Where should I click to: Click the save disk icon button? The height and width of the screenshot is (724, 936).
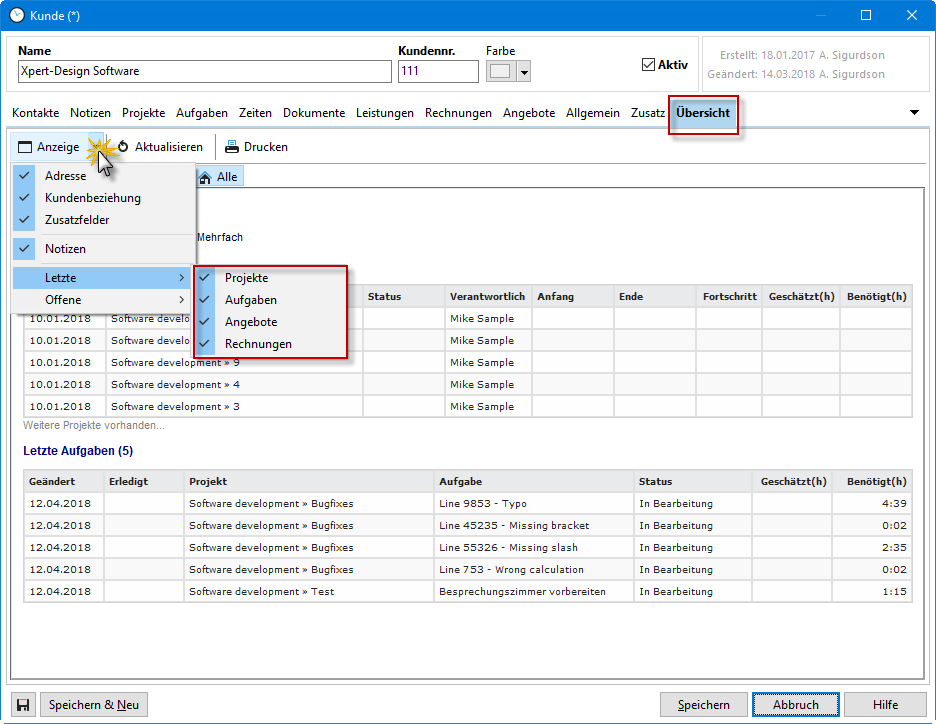(x=24, y=705)
